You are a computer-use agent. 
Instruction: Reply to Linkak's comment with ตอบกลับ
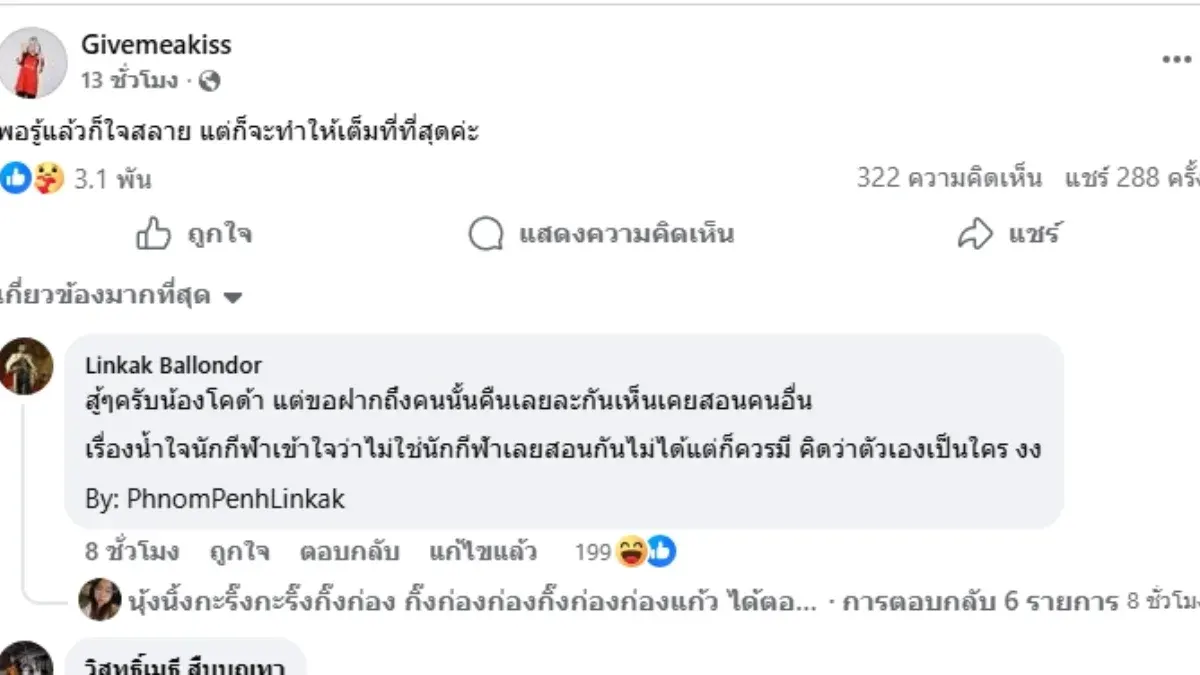click(x=349, y=551)
